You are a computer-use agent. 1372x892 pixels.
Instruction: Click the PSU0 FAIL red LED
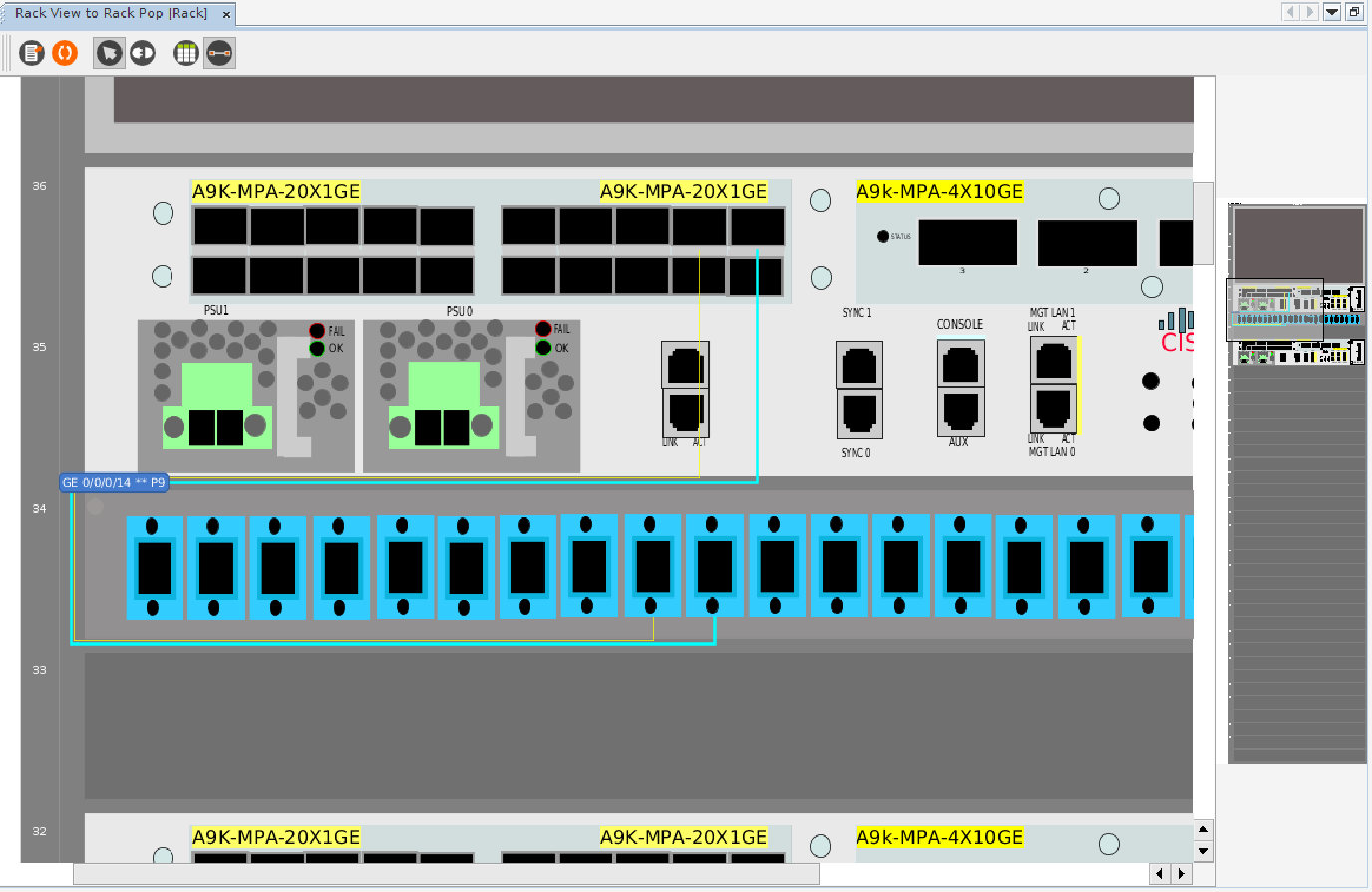[543, 329]
